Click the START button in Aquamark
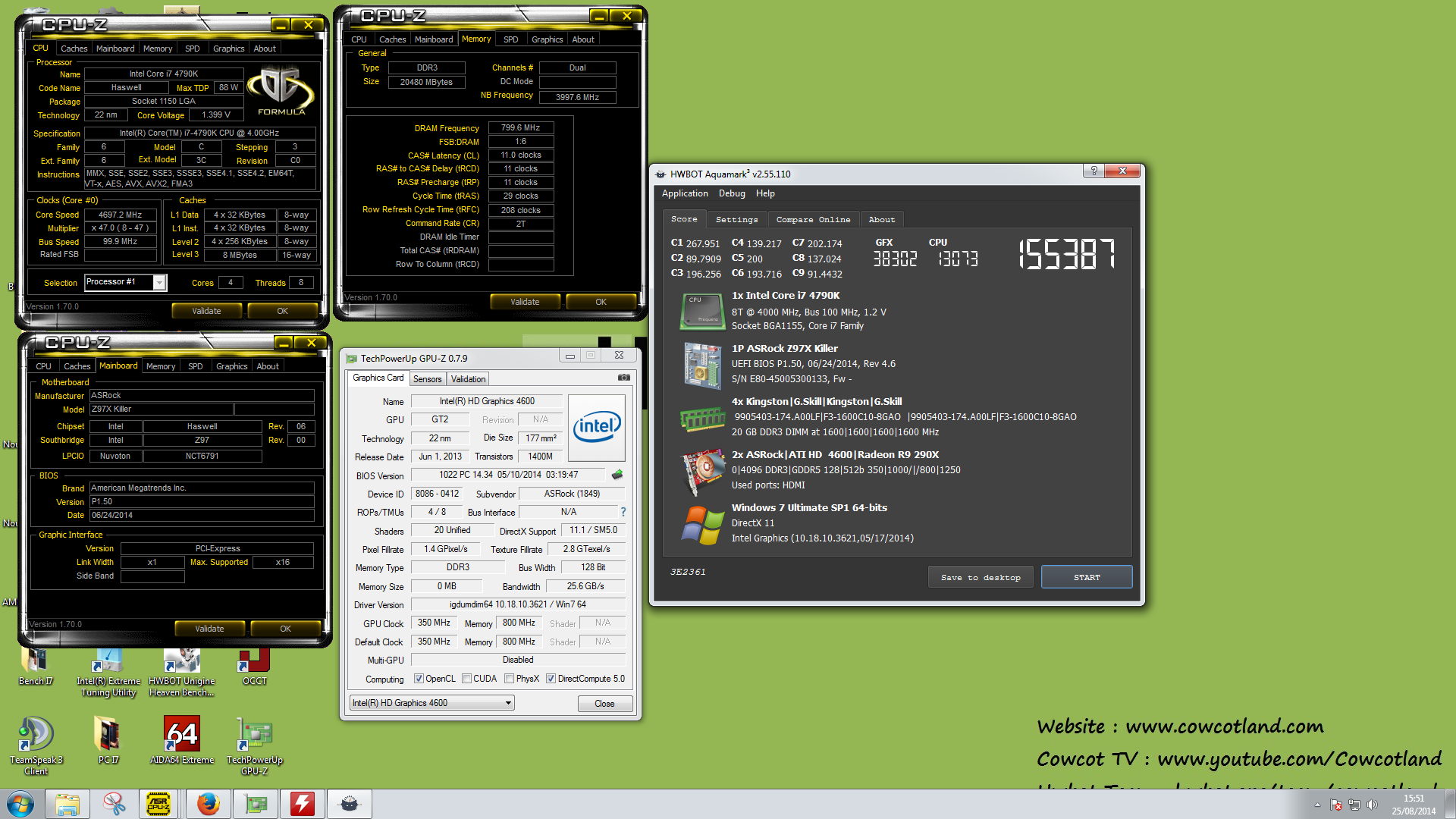Viewport: 1456px width, 819px height. coord(1087,577)
